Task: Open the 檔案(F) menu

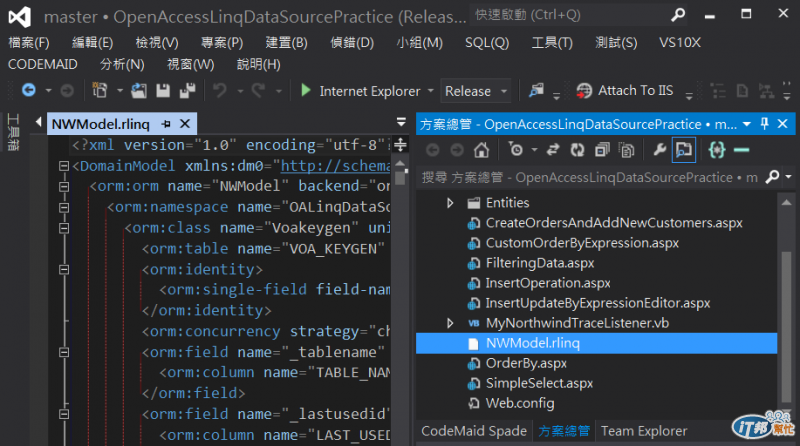Action: pos(29,42)
